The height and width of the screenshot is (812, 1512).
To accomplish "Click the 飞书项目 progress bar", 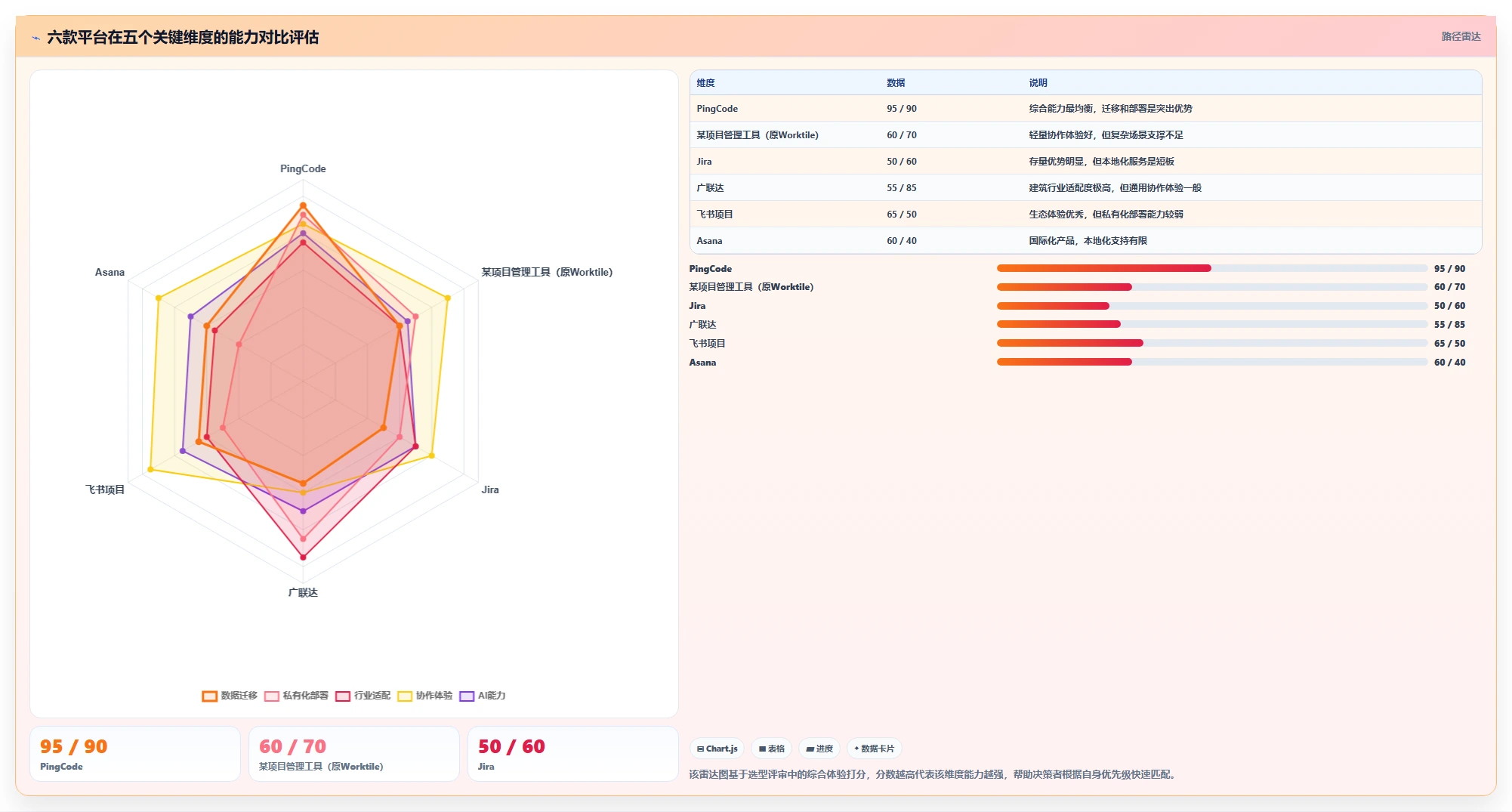I will (x=1212, y=343).
